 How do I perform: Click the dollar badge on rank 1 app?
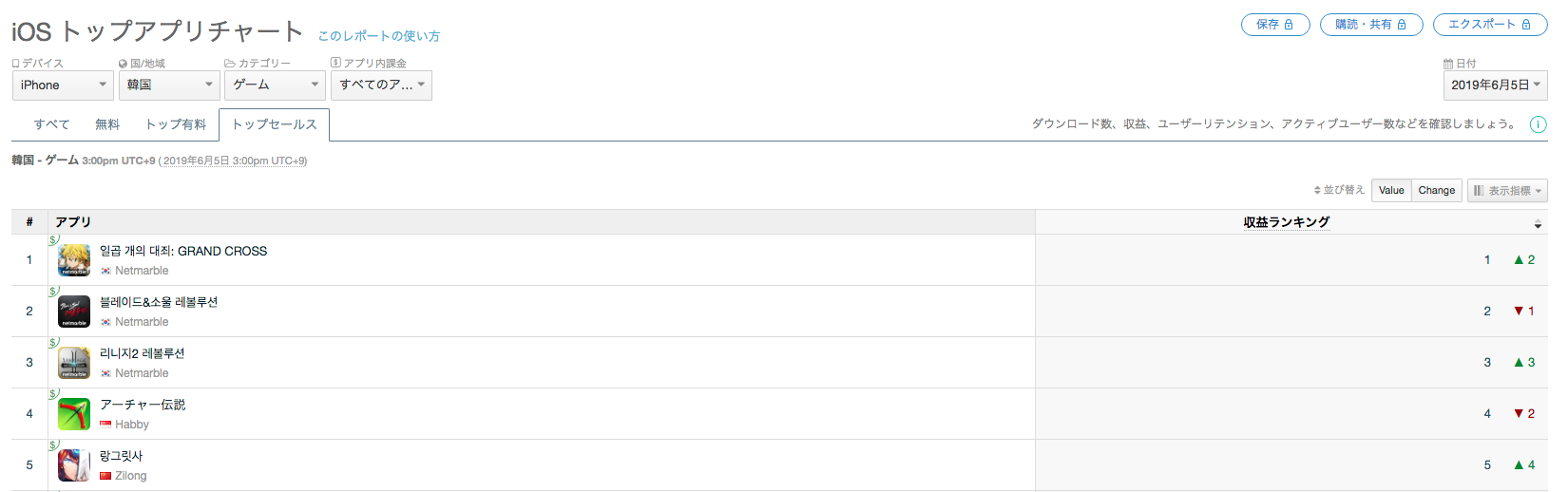54,240
